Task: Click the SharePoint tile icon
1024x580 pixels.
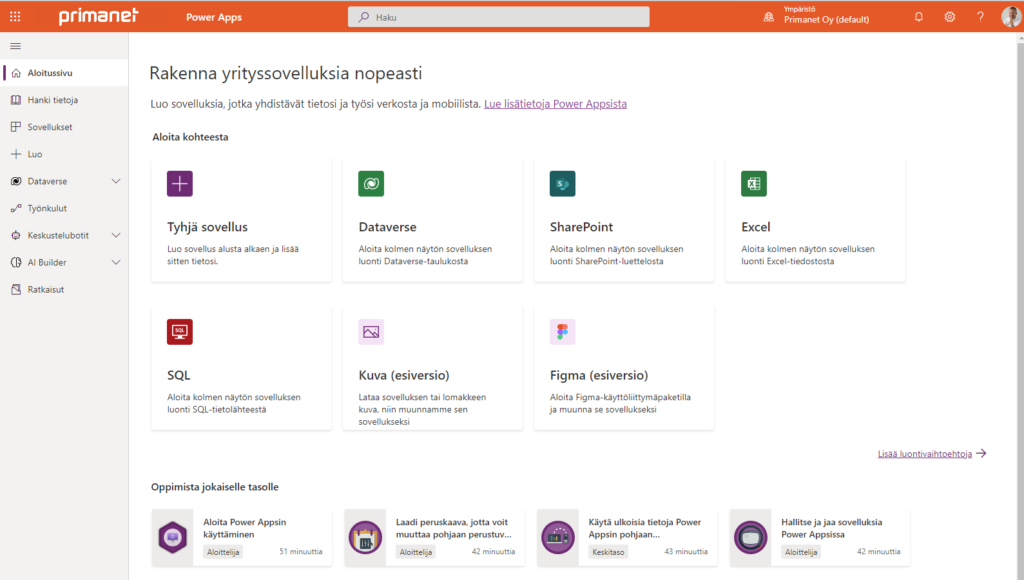Action: click(562, 184)
